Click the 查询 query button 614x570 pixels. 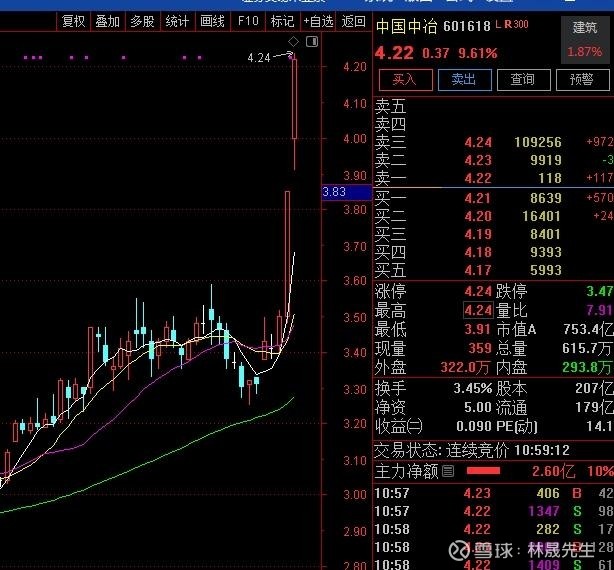[524, 80]
